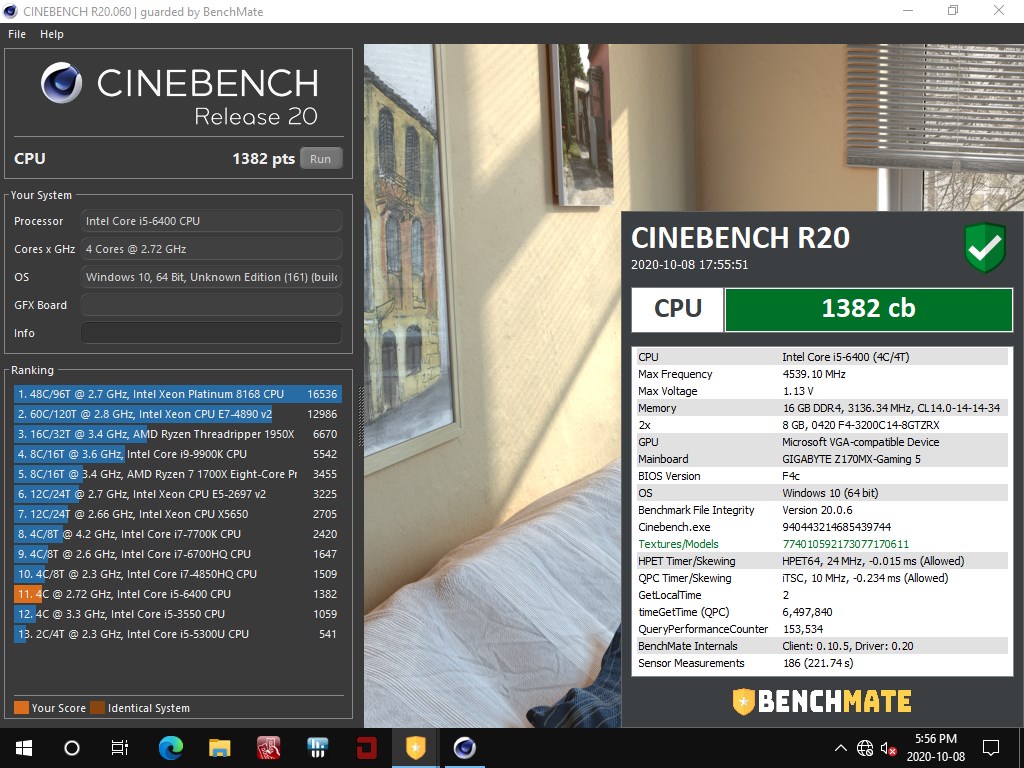Switch to BenchMate shield icon in taskbar
The height and width of the screenshot is (768, 1024).
point(415,748)
